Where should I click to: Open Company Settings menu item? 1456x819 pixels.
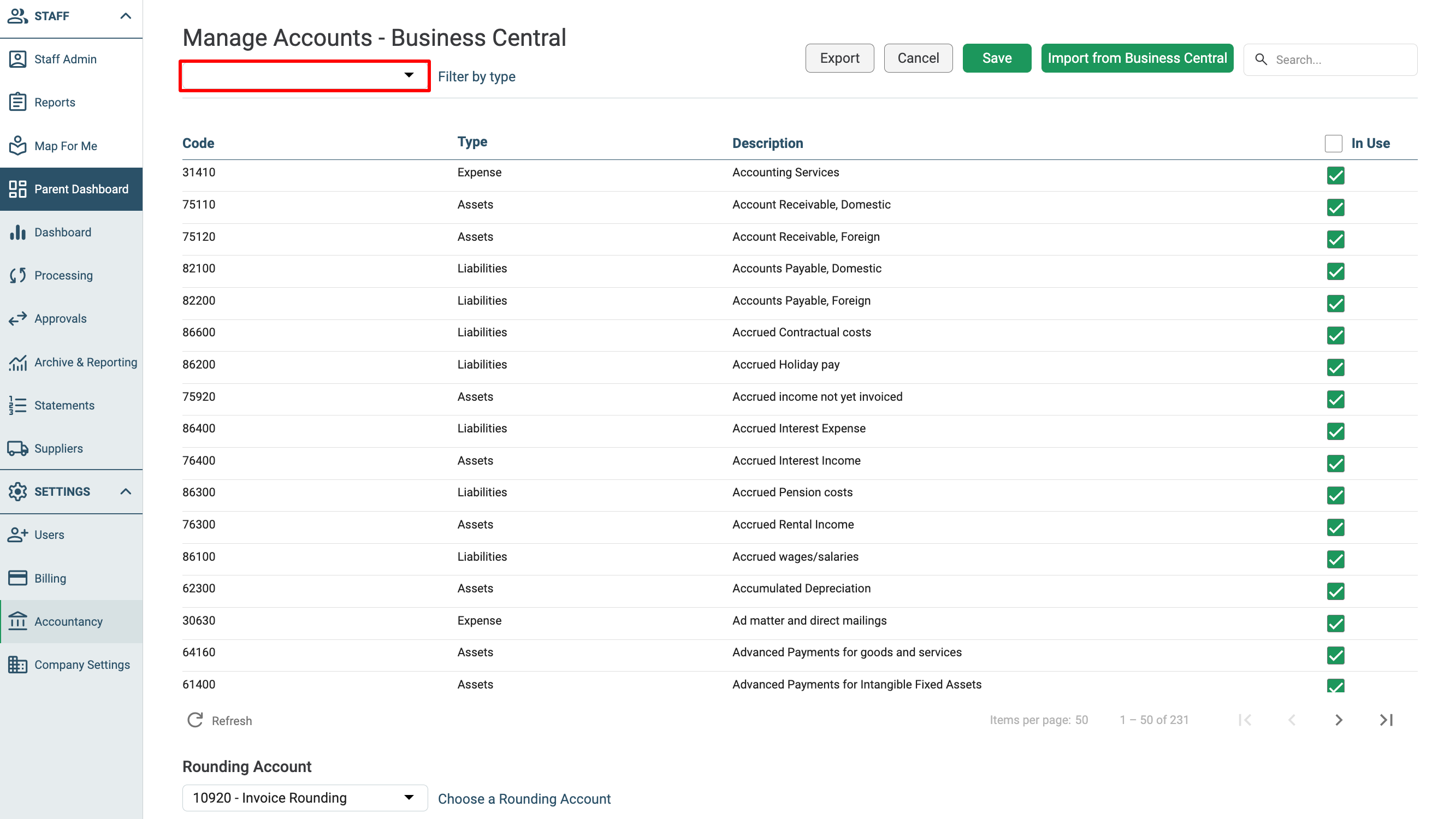71,664
